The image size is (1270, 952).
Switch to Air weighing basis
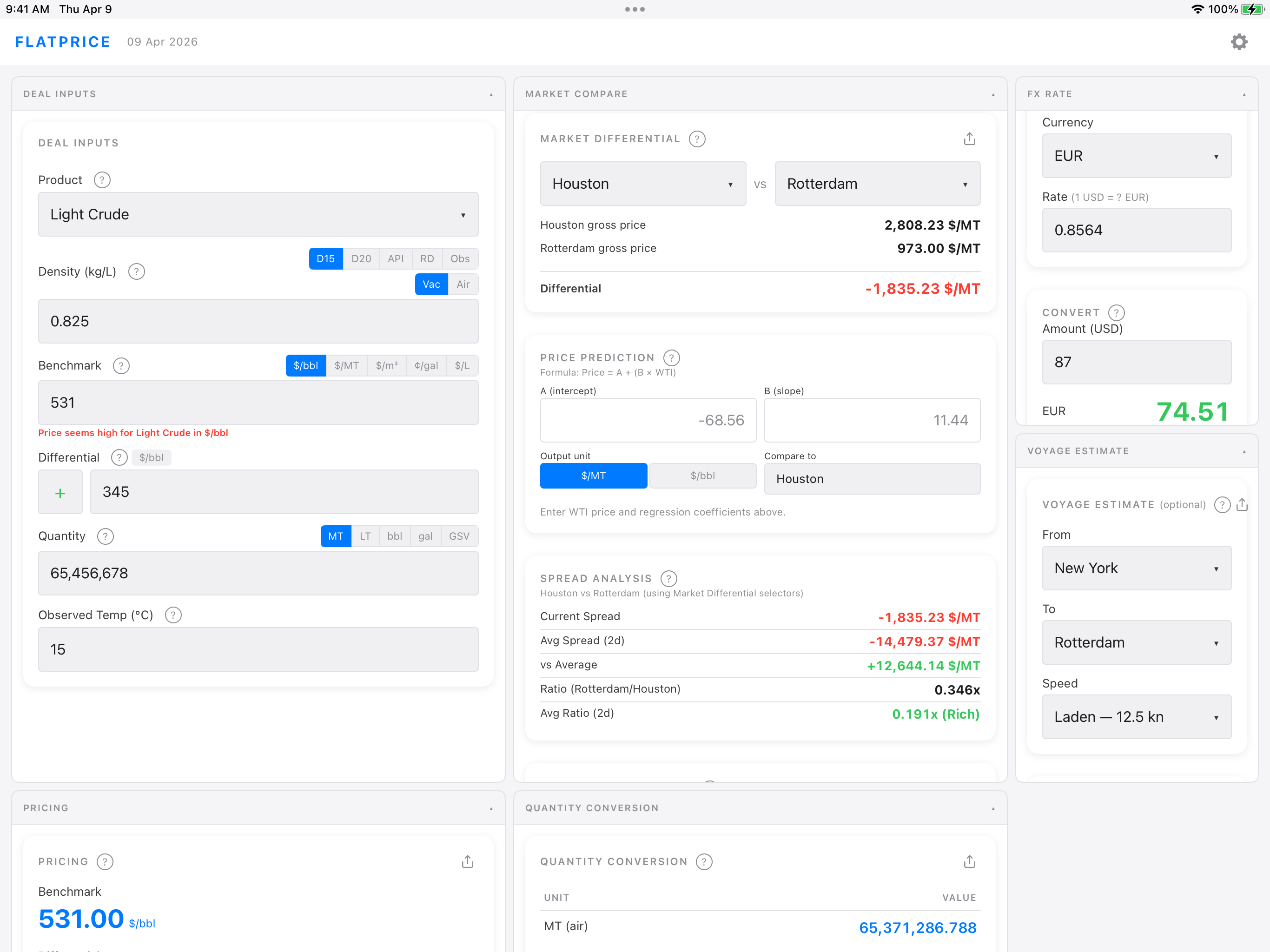463,284
